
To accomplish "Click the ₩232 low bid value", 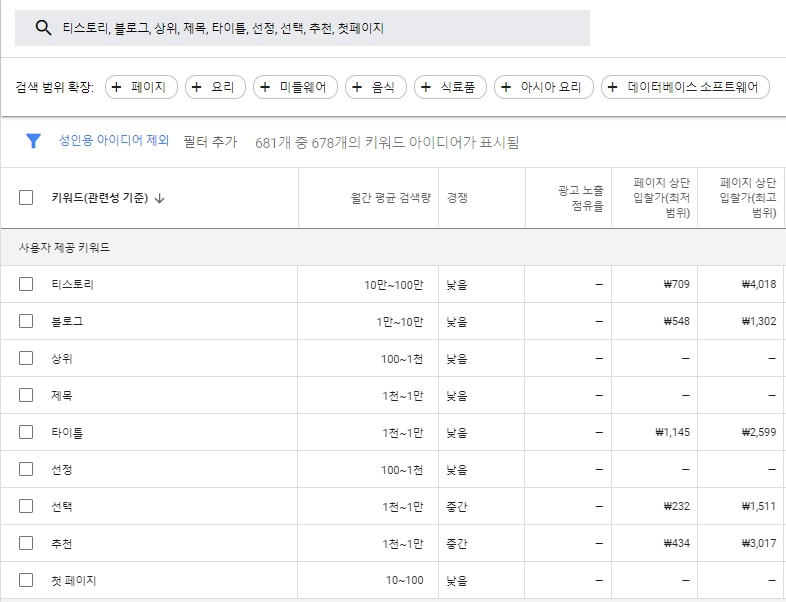I will click(x=677, y=506).
